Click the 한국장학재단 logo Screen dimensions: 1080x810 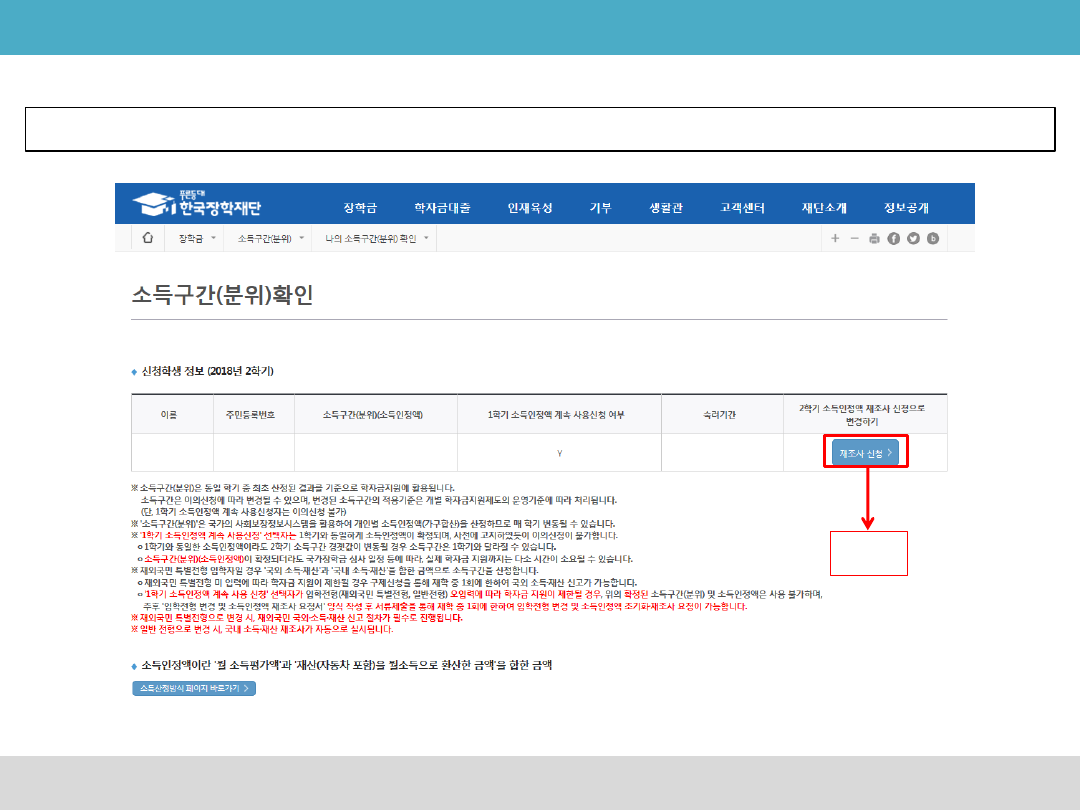[x=197, y=204]
